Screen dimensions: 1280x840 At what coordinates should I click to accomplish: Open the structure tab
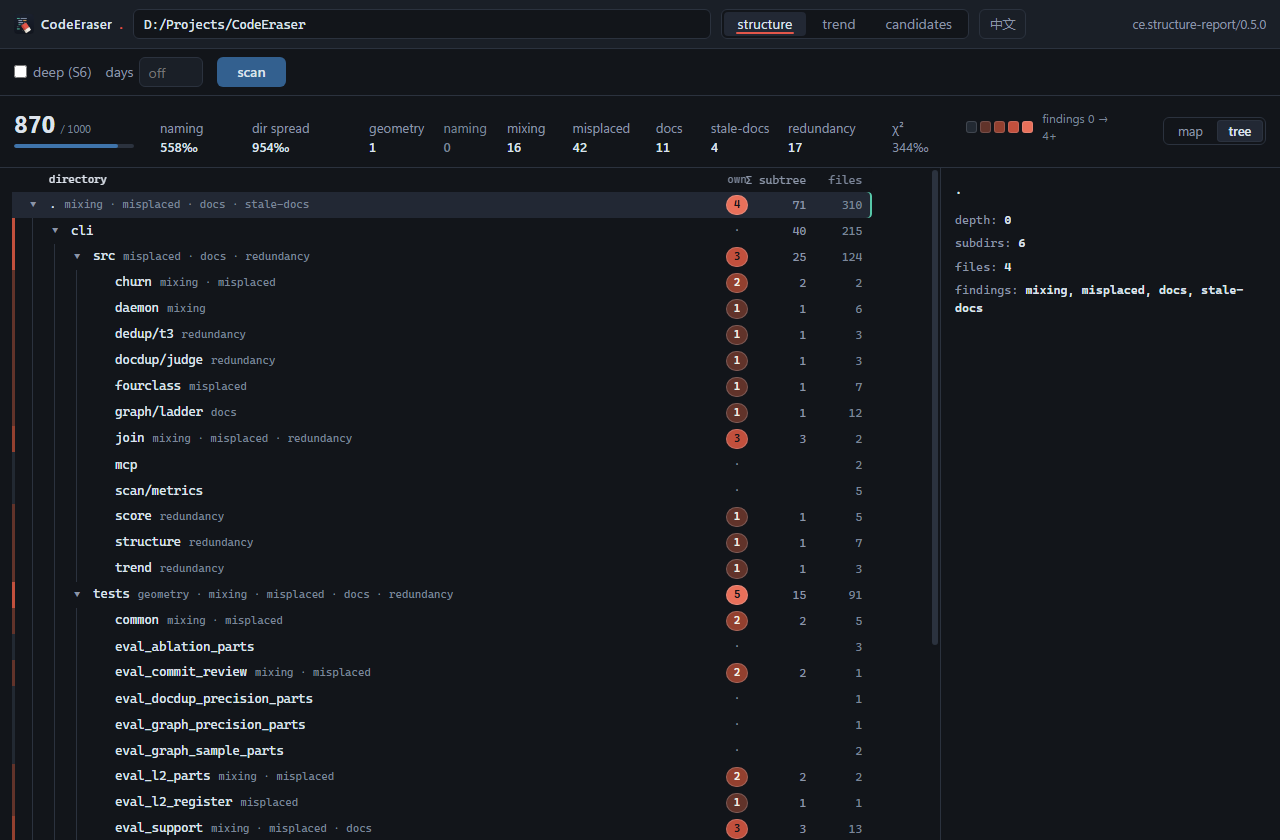pos(765,24)
